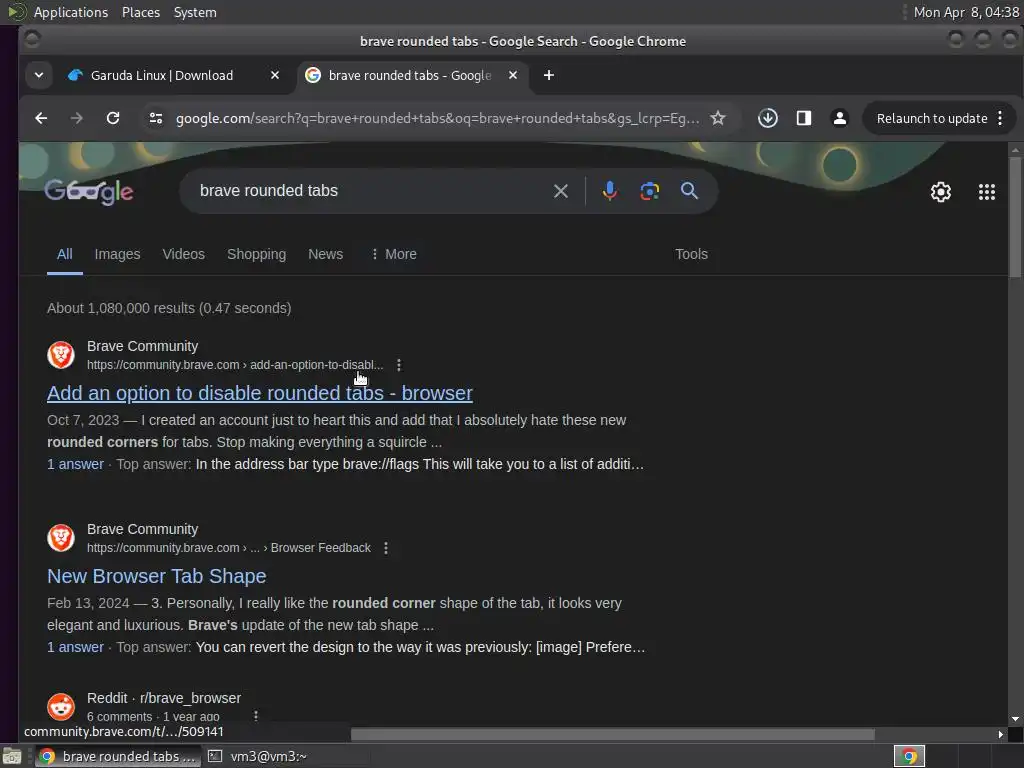Click the Brave favicon of second result
Screen dimensions: 1024x768
(61, 537)
